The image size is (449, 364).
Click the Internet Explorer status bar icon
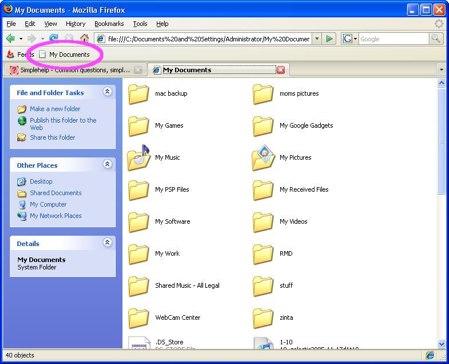tap(430, 355)
